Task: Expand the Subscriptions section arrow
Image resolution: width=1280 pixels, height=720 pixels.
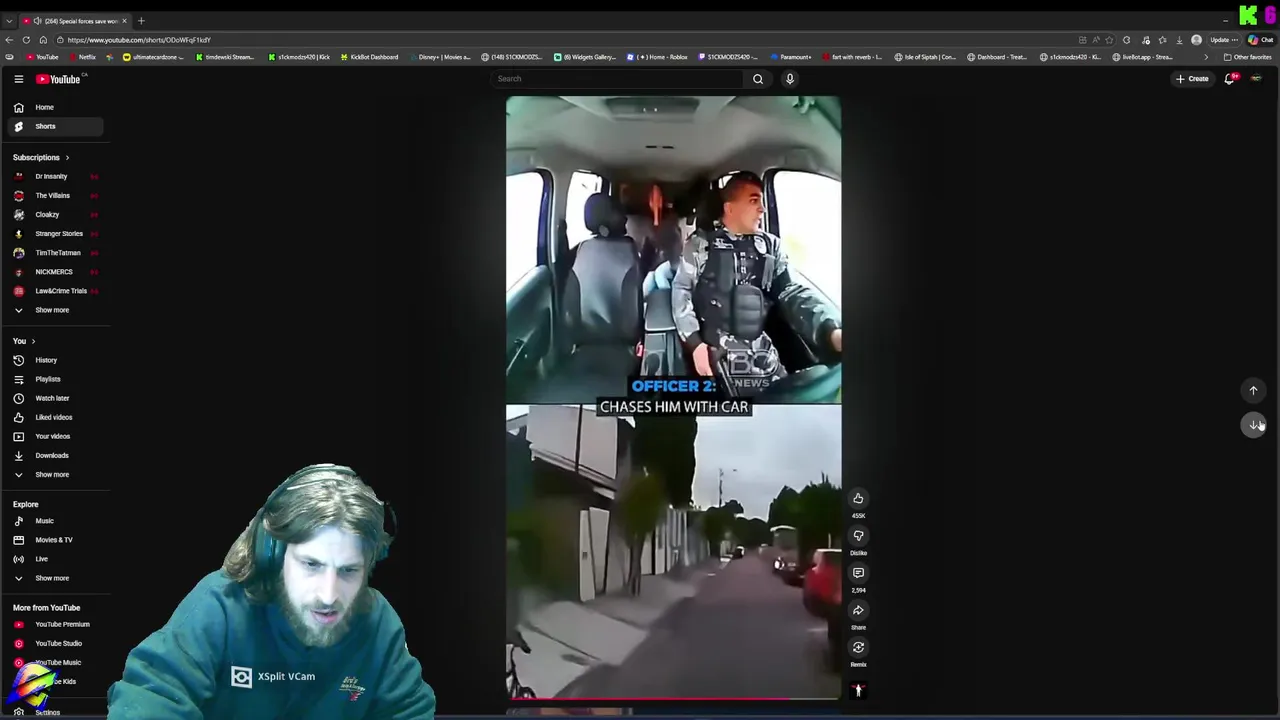Action: tap(67, 157)
